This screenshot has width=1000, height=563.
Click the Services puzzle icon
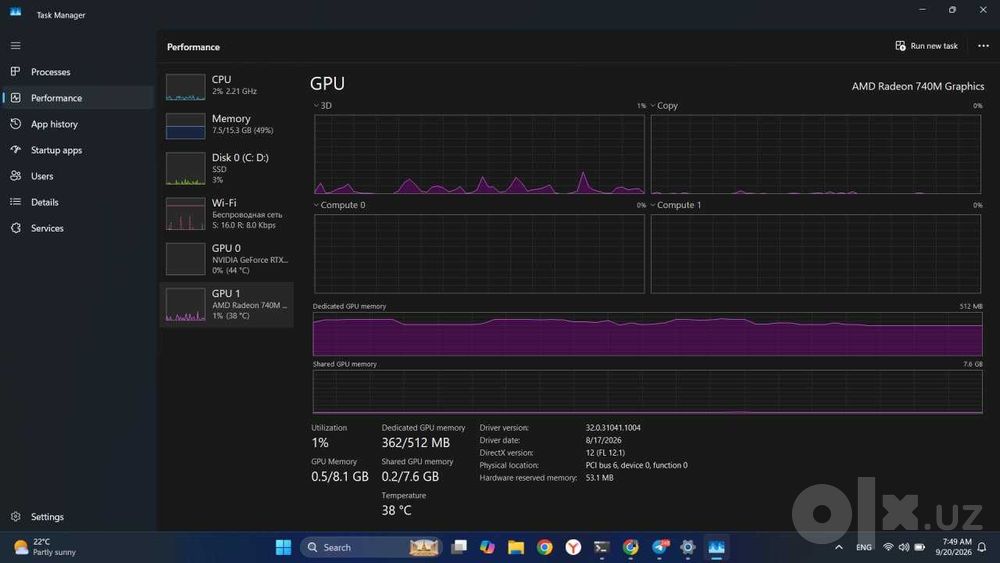click(x=15, y=228)
